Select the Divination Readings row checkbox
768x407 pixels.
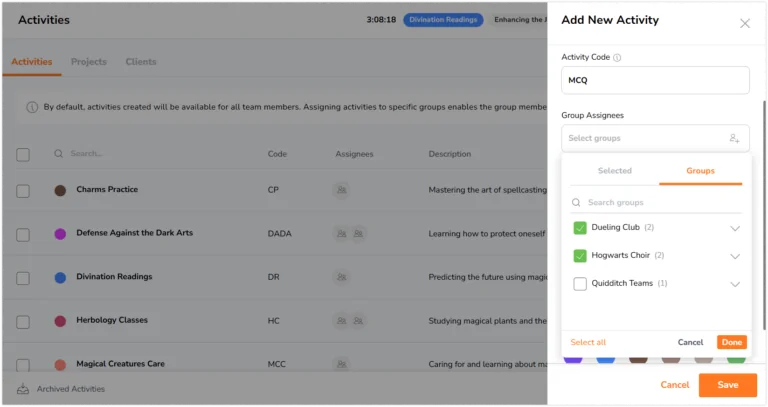click(23, 278)
